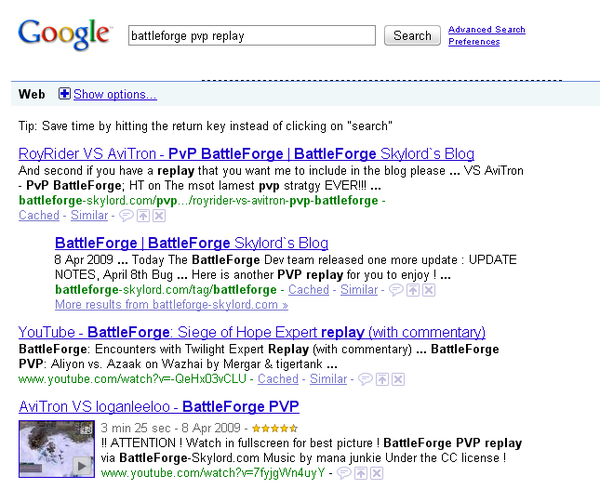Promote the RoyRider VS AviTron result

(143, 216)
